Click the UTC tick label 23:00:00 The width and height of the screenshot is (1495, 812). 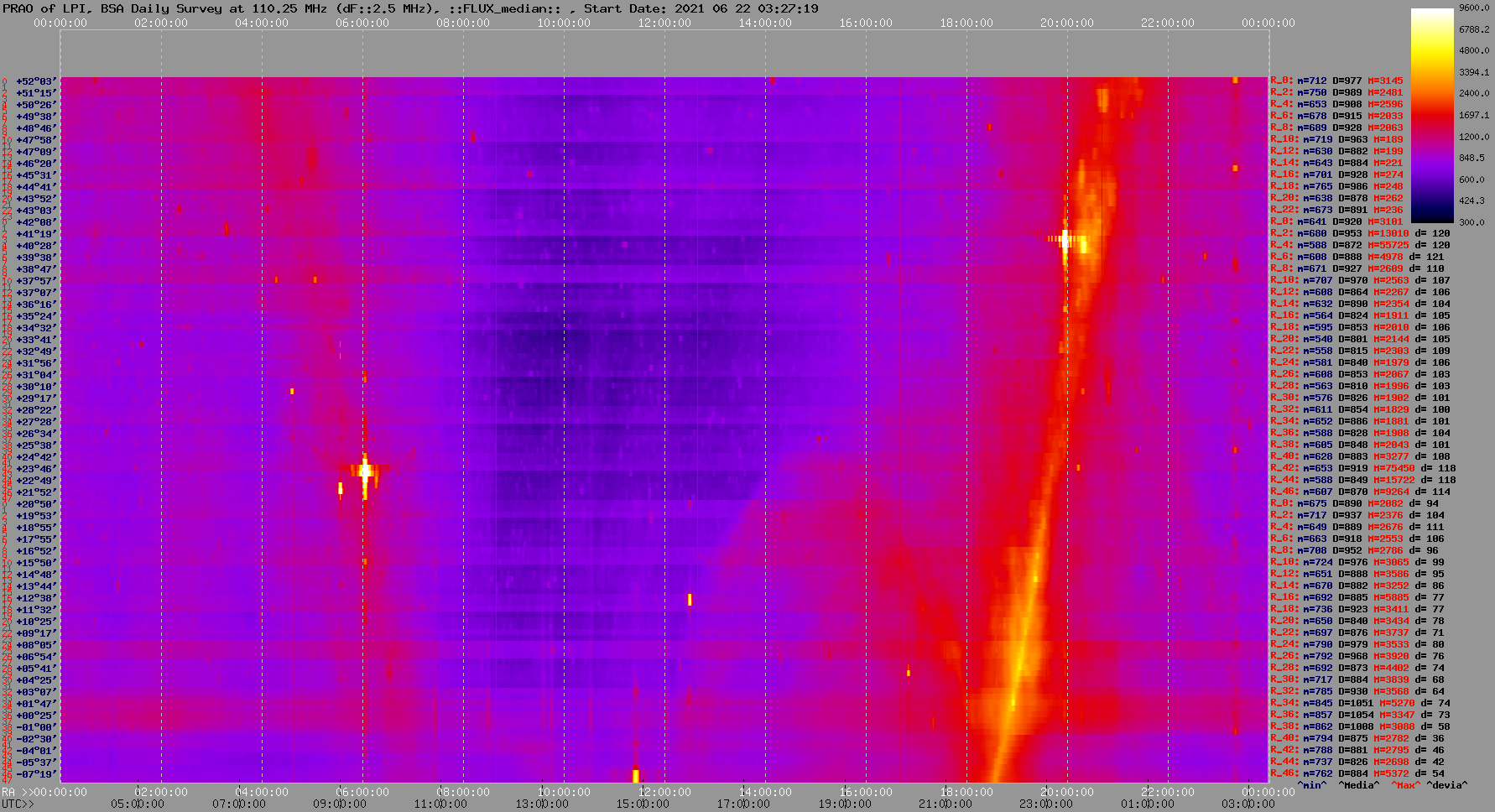pyautogui.click(x=1044, y=804)
